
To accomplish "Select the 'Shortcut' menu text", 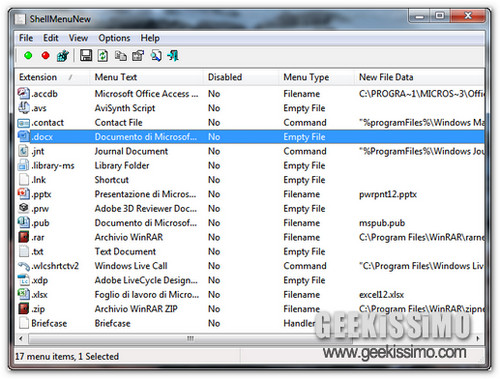I will 112,180.
